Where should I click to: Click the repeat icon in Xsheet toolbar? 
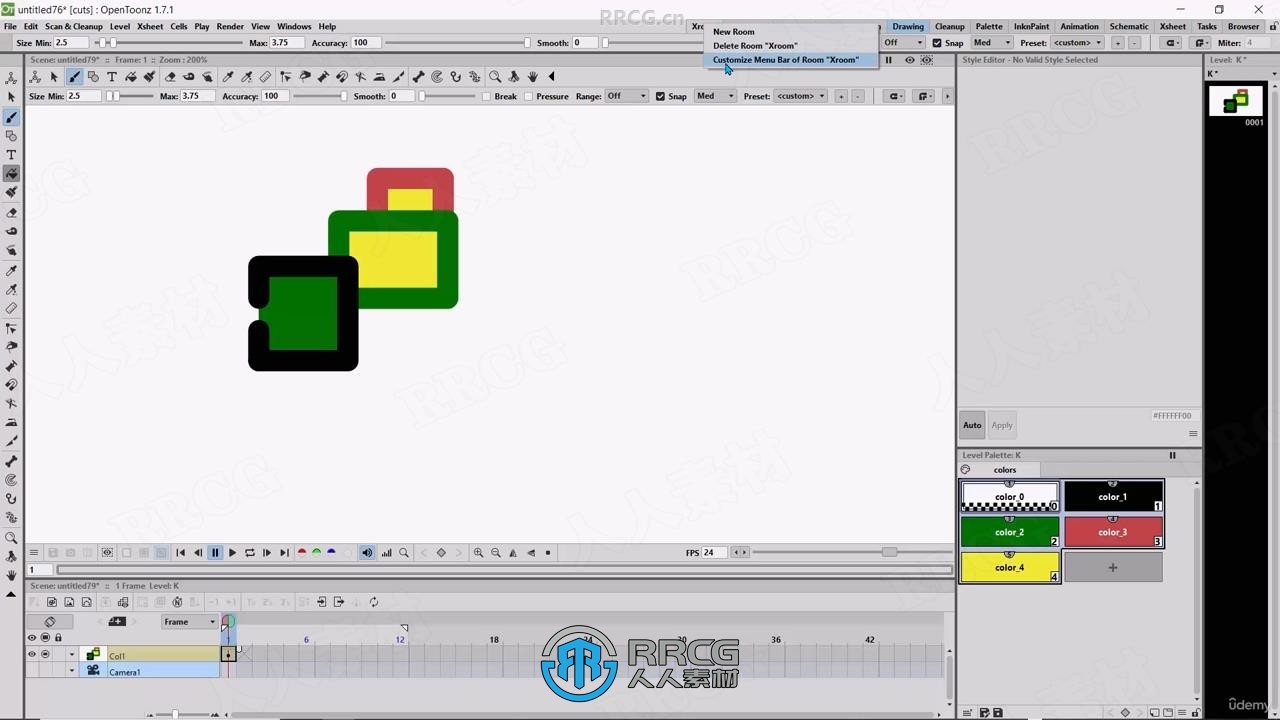pyautogui.click(x=373, y=602)
